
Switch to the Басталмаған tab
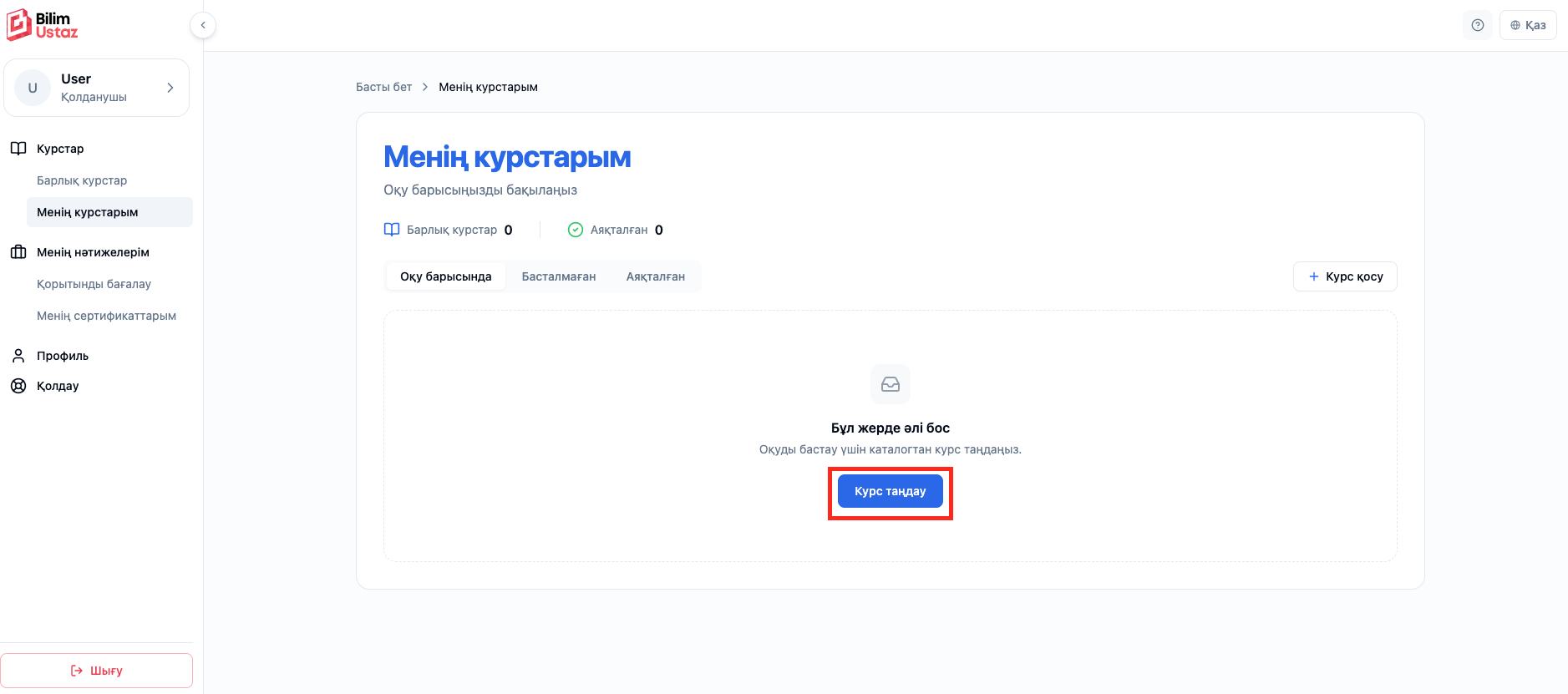tap(559, 276)
